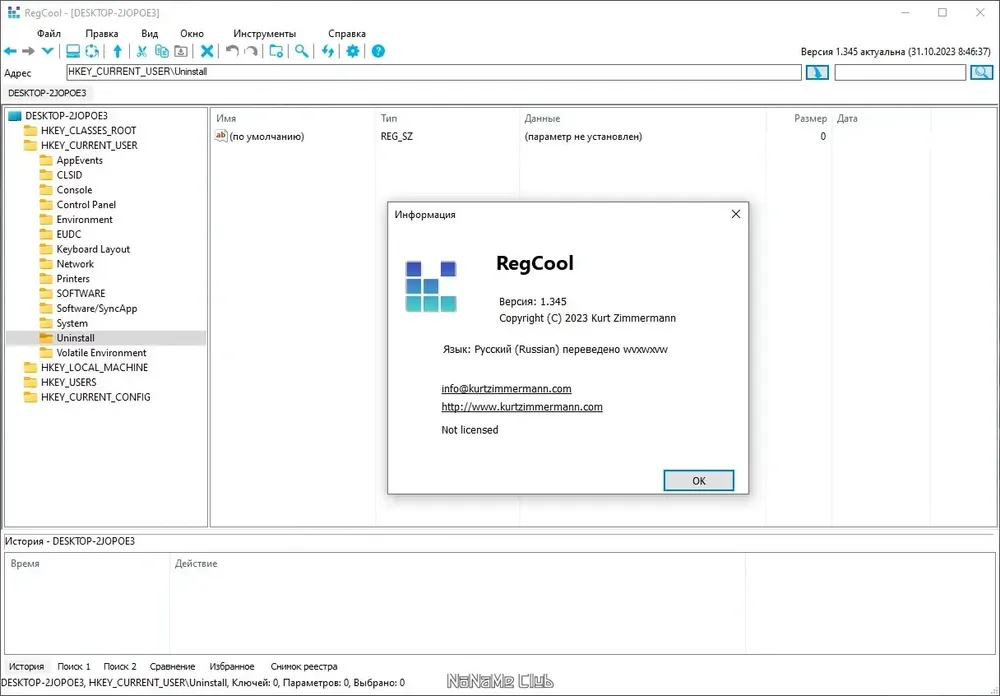Select the Control Panel key
Image resolution: width=1000 pixels, height=696 pixels.
(x=86, y=204)
